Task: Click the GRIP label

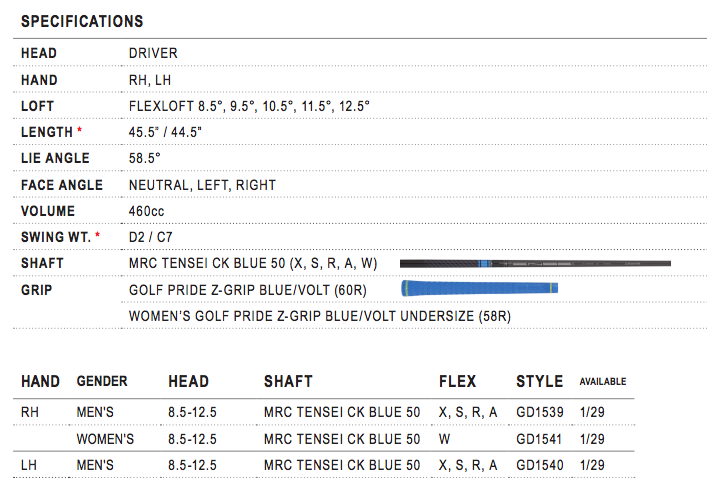Action: 37,290
